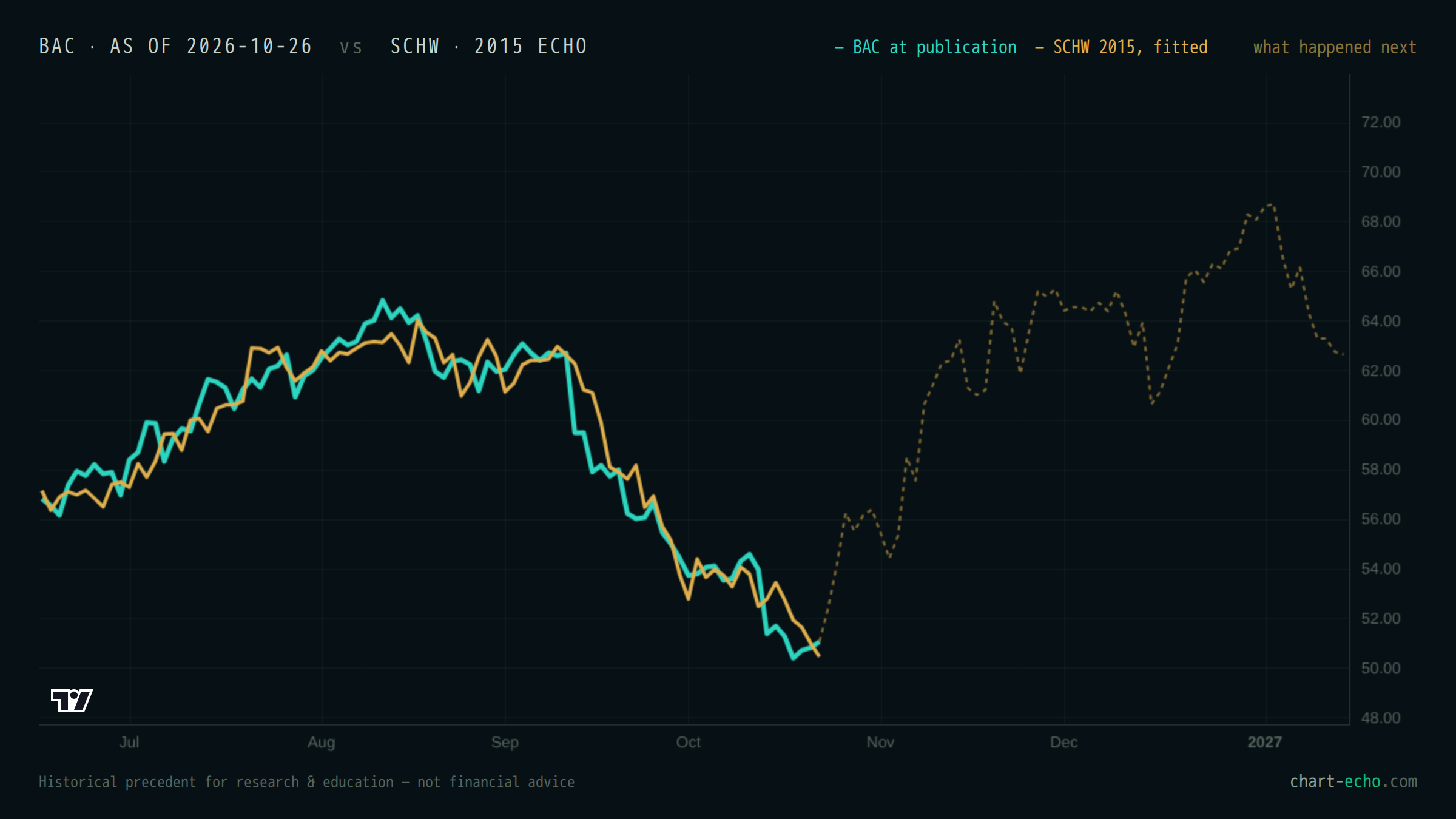Screen dimensions: 1456x819
Task: Click the TradingView logo icon
Action: point(72,700)
